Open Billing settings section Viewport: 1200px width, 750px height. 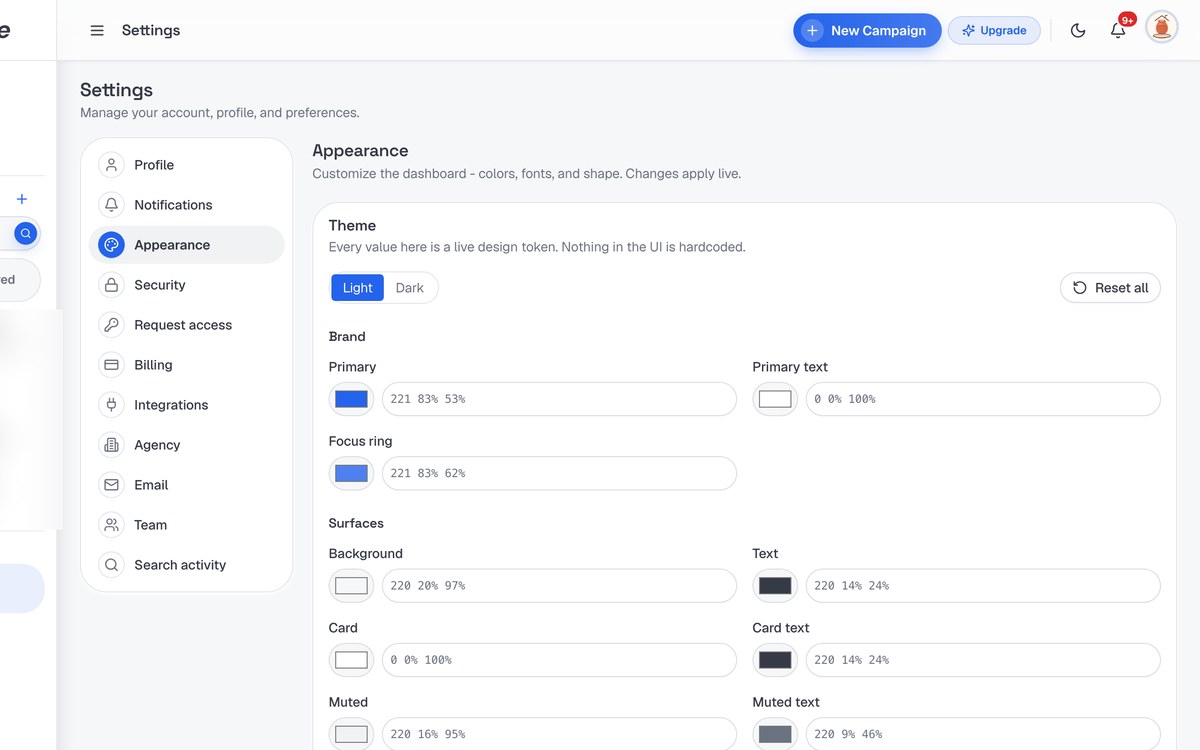[x=187, y=365]
